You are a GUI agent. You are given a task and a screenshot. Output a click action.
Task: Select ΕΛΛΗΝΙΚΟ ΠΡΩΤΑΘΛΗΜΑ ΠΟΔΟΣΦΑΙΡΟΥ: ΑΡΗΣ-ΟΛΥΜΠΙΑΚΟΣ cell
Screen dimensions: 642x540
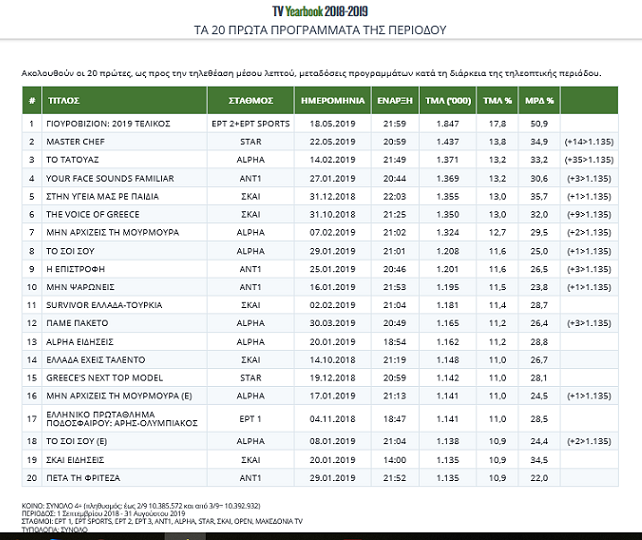124,419
